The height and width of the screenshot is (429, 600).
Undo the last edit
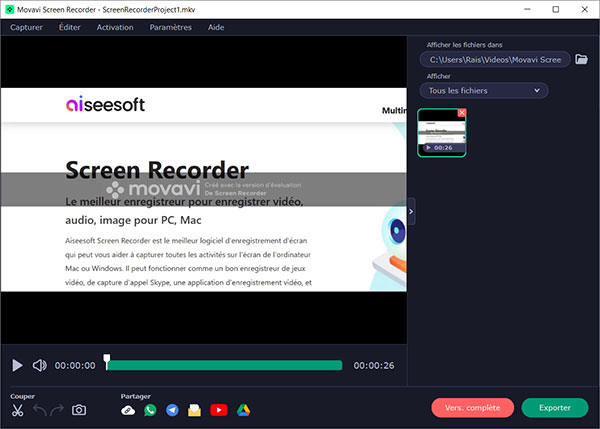[x=40, y=410]
